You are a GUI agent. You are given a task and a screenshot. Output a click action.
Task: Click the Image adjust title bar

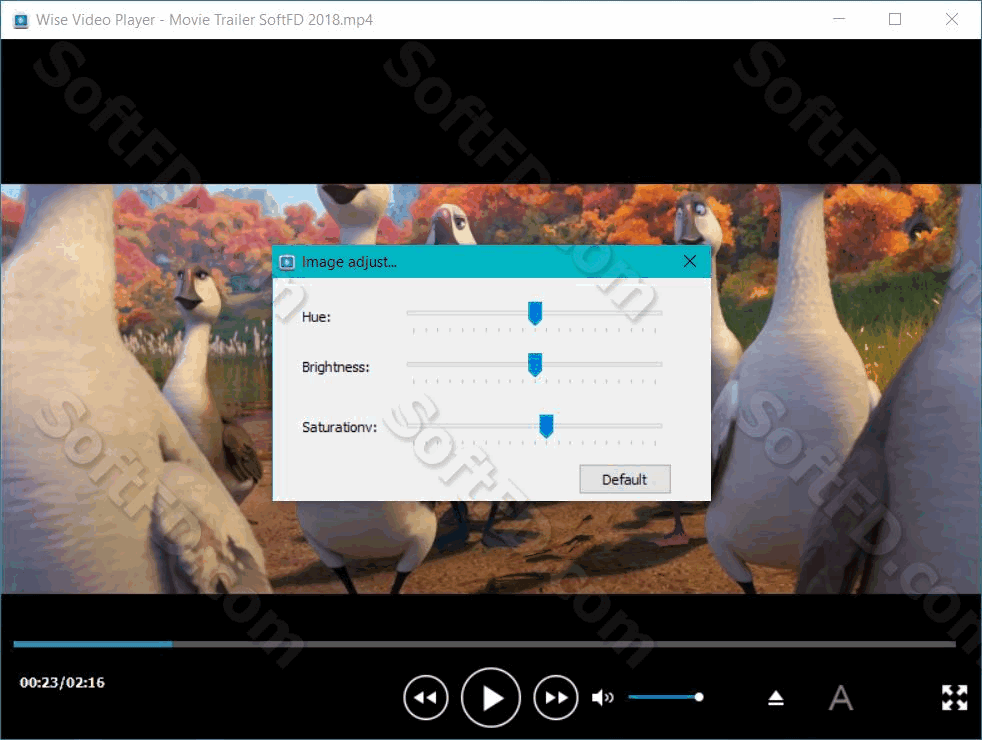pyautogui.click(x=492, y=262)
